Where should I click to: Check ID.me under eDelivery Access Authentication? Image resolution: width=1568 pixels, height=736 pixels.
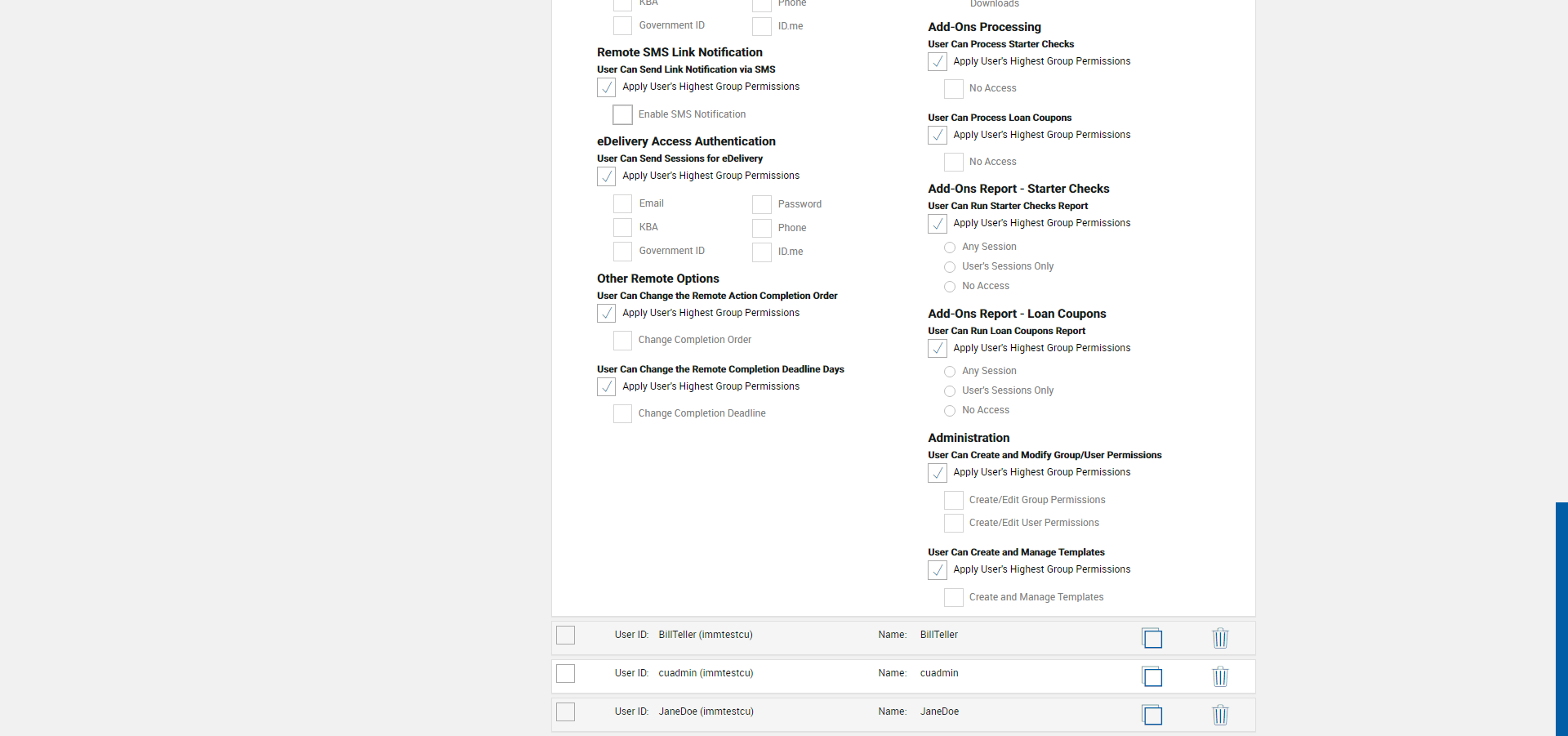coord(762,252)
